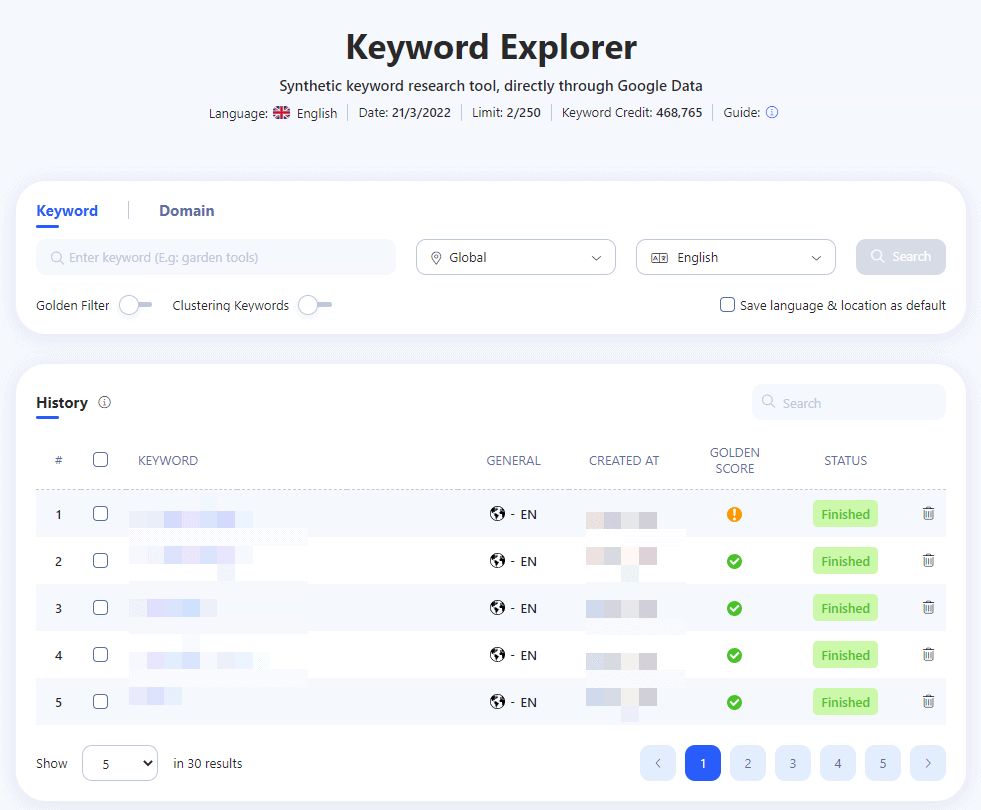Select the checkbox for history row 3
The image size is (981, 810).
(x=100, y=607)
